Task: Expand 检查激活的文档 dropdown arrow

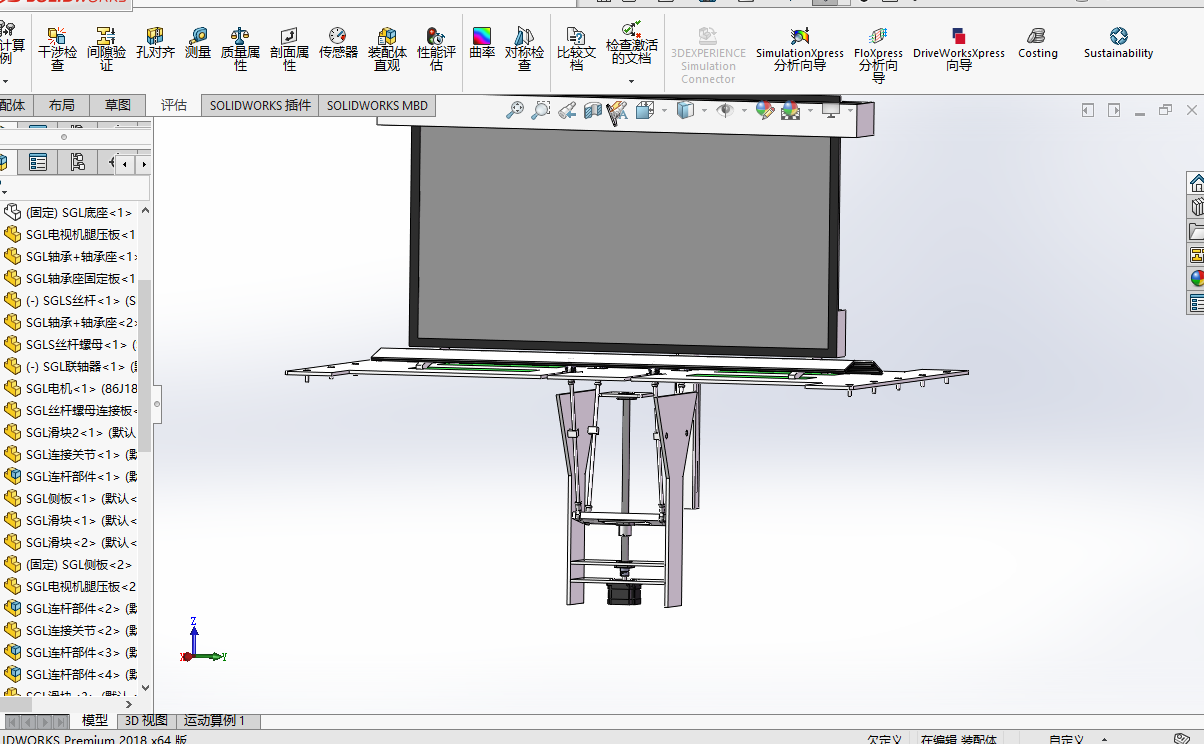Action: (631, 80)
